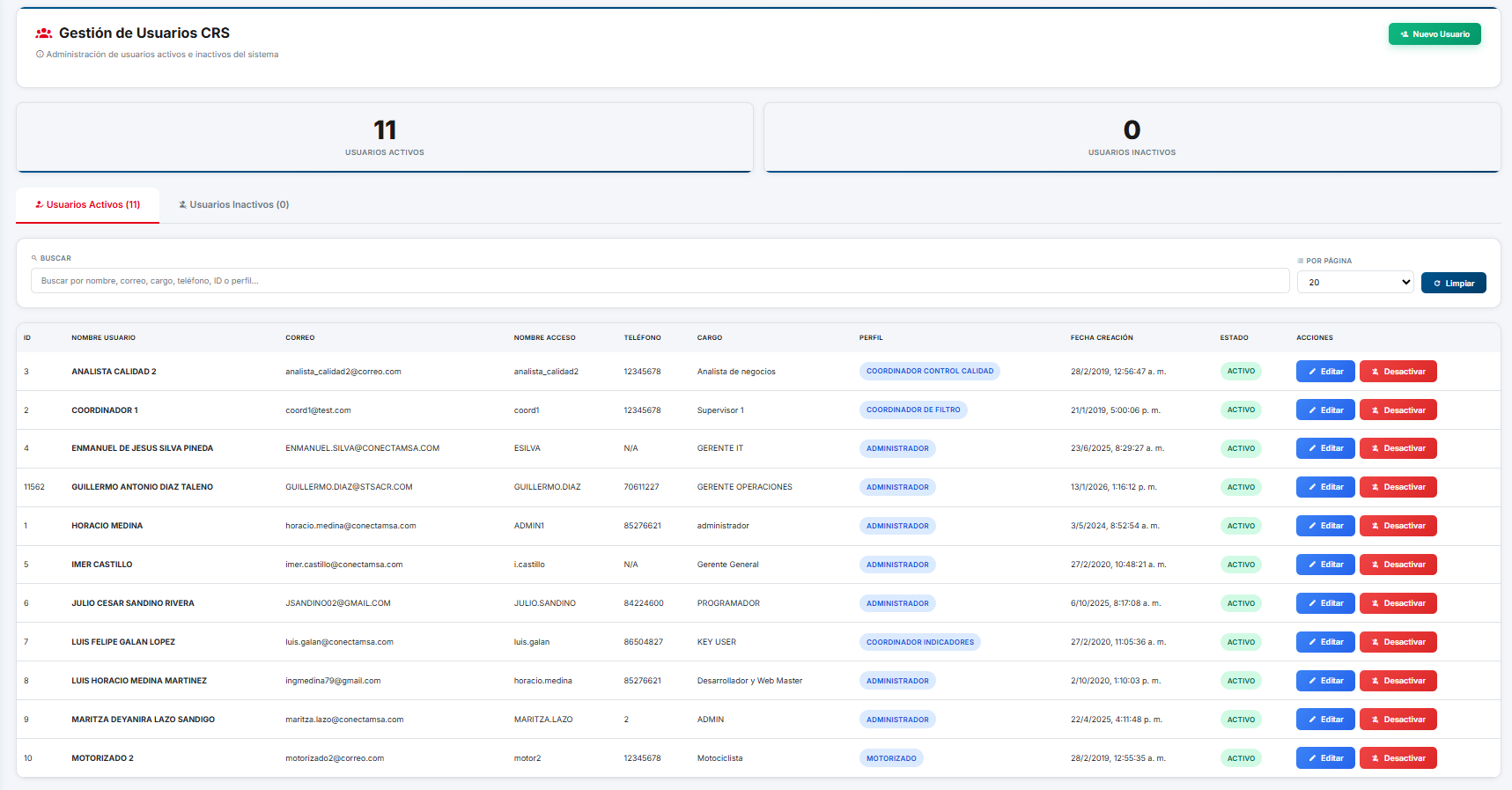Screen dimensions: 1512x790
Task: Click deactivate icon for LUIS FELIPE GALAN LOPEZ
Action: point(1376,643)
